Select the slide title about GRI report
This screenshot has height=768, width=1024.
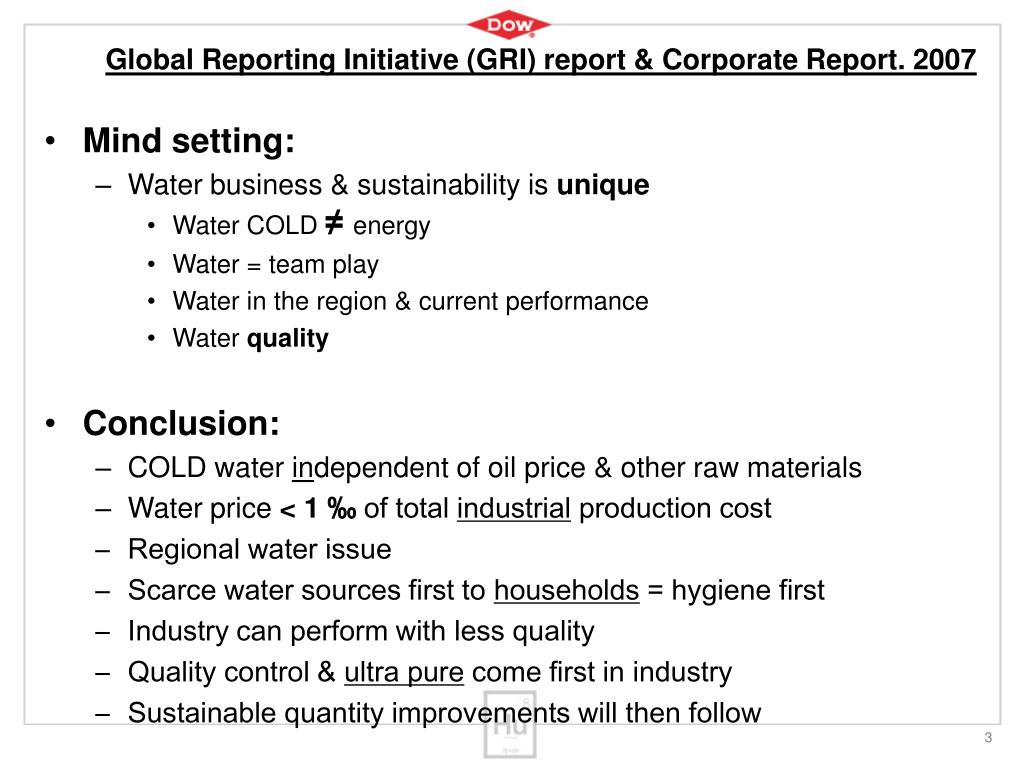pyautogui.click(x=541, y=61)
